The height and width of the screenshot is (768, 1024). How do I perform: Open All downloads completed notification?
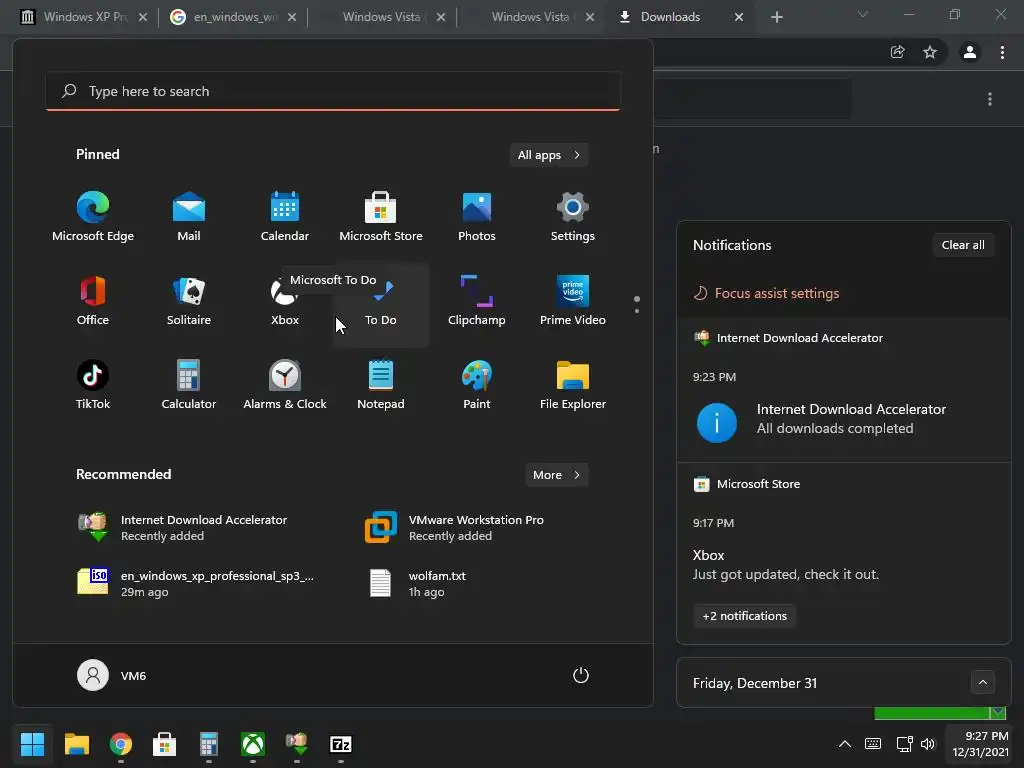tap(844, 419)
